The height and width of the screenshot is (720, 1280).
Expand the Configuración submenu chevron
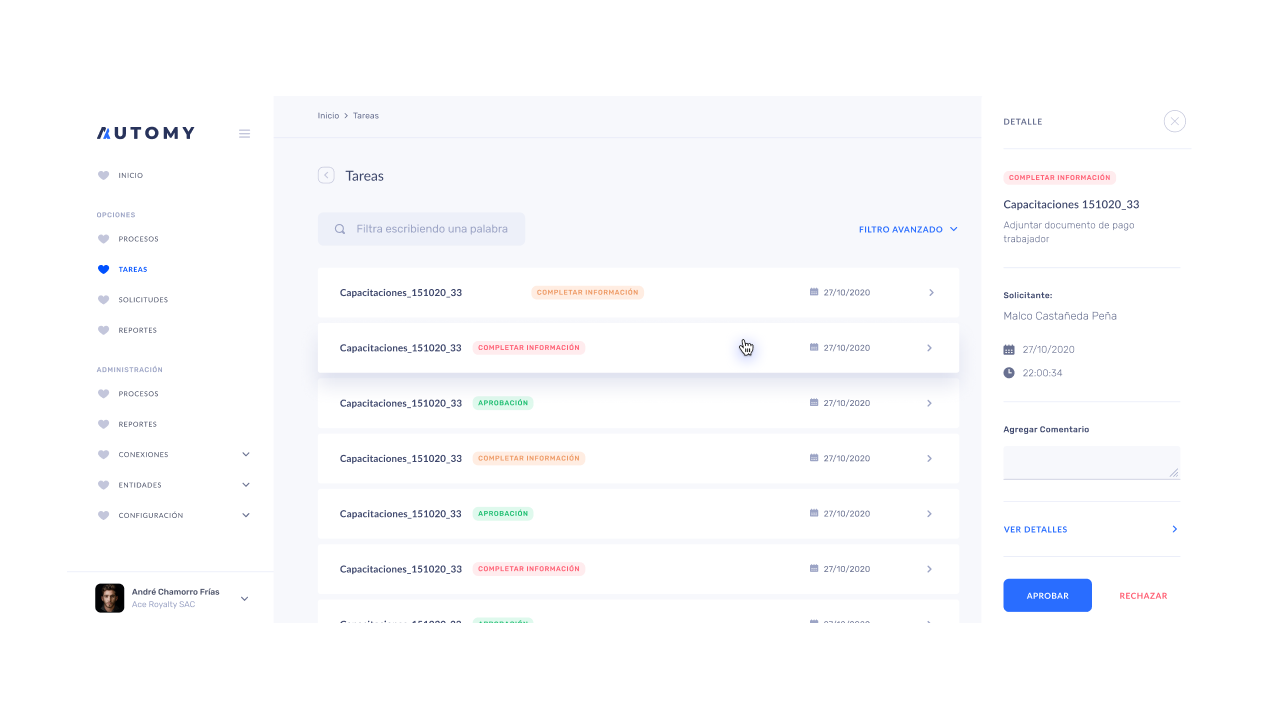click(x=246, y=516)
